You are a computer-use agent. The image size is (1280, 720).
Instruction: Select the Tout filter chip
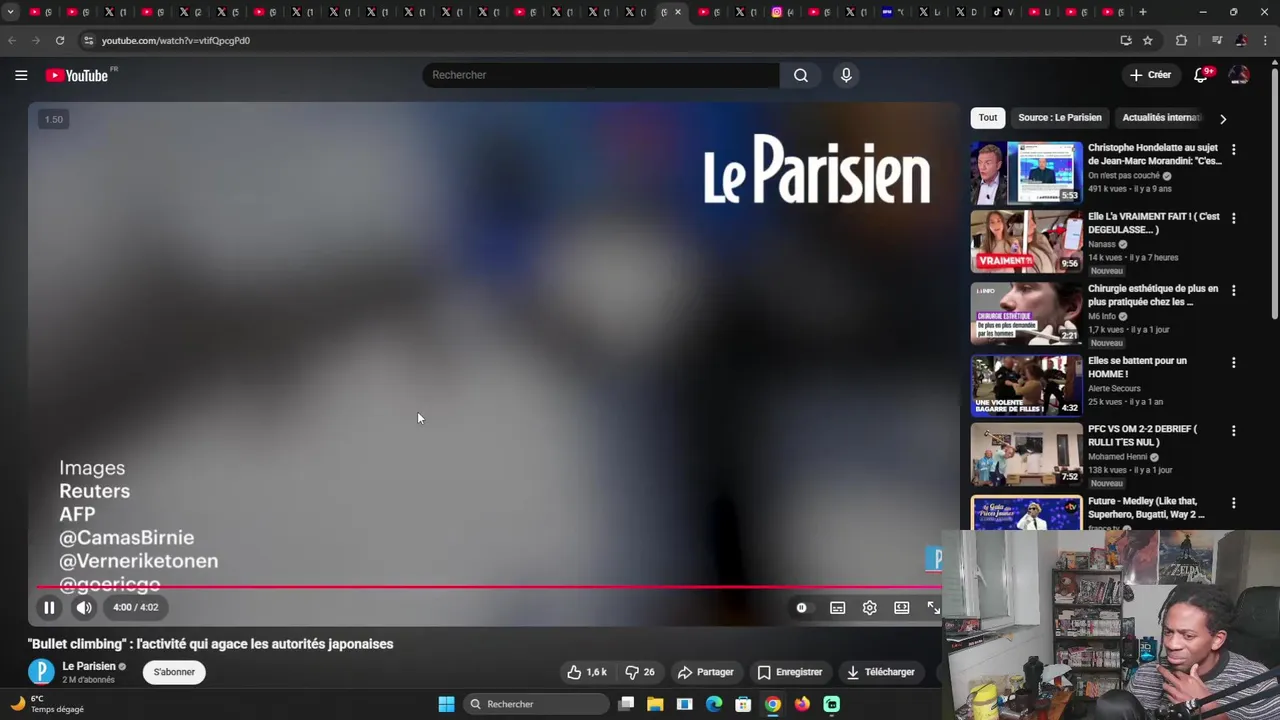click(x=988, y=118)
